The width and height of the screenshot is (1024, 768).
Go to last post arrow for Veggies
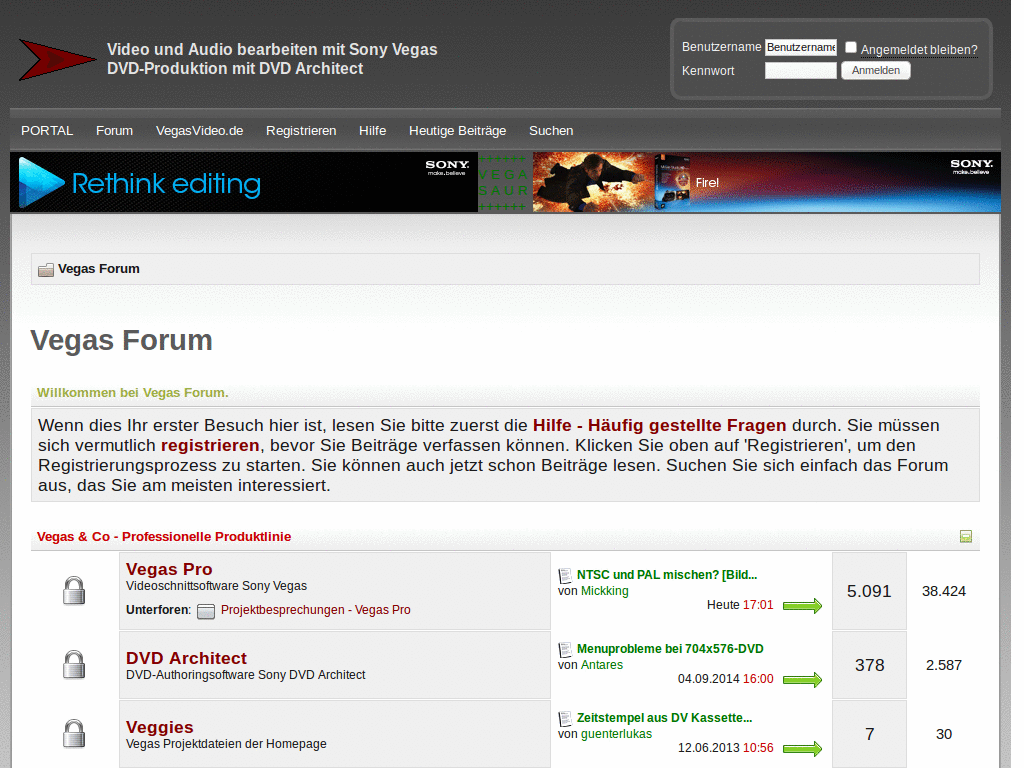[802, 748]
